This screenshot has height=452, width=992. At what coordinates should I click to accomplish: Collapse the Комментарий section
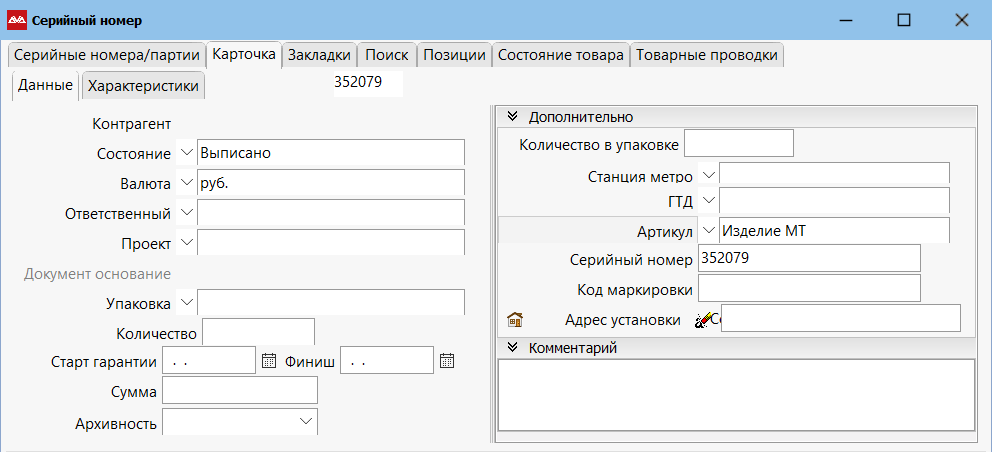pyautogui.click(x=512, y=348)
